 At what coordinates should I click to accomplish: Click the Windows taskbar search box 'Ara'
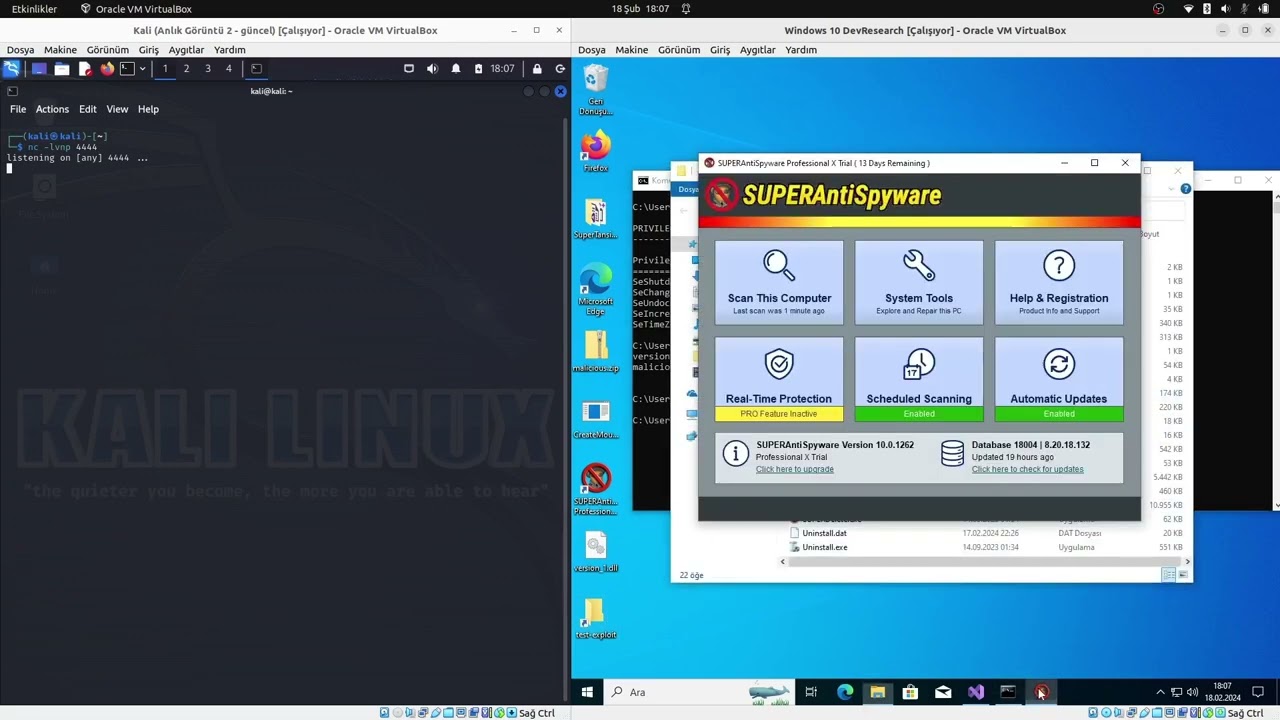[698, 692]
